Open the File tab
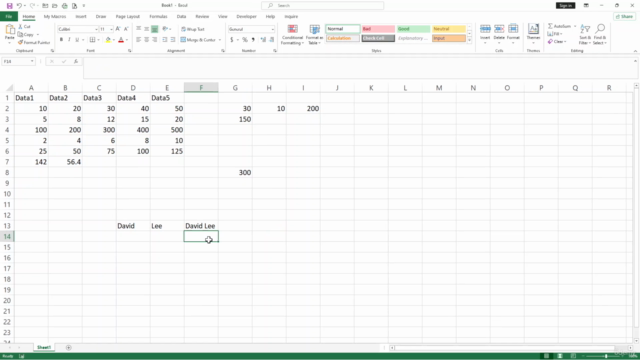Screen dimensions: 640x360 click(9, 17)
